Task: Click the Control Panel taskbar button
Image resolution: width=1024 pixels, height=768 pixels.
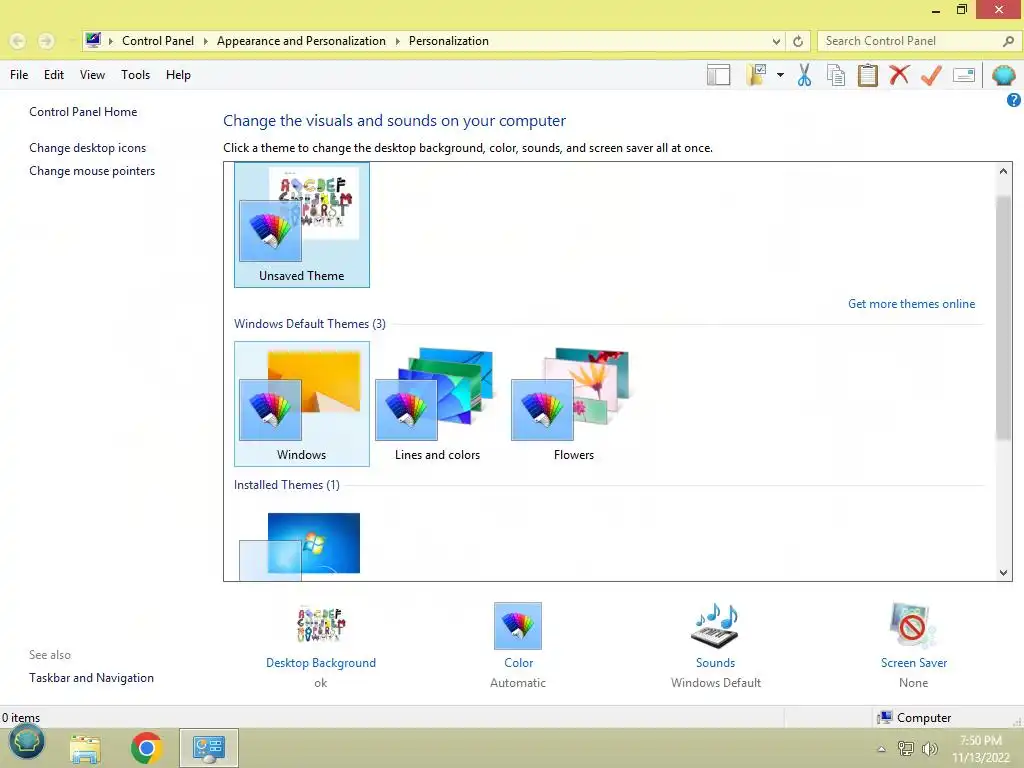Action: click(209, 748)
